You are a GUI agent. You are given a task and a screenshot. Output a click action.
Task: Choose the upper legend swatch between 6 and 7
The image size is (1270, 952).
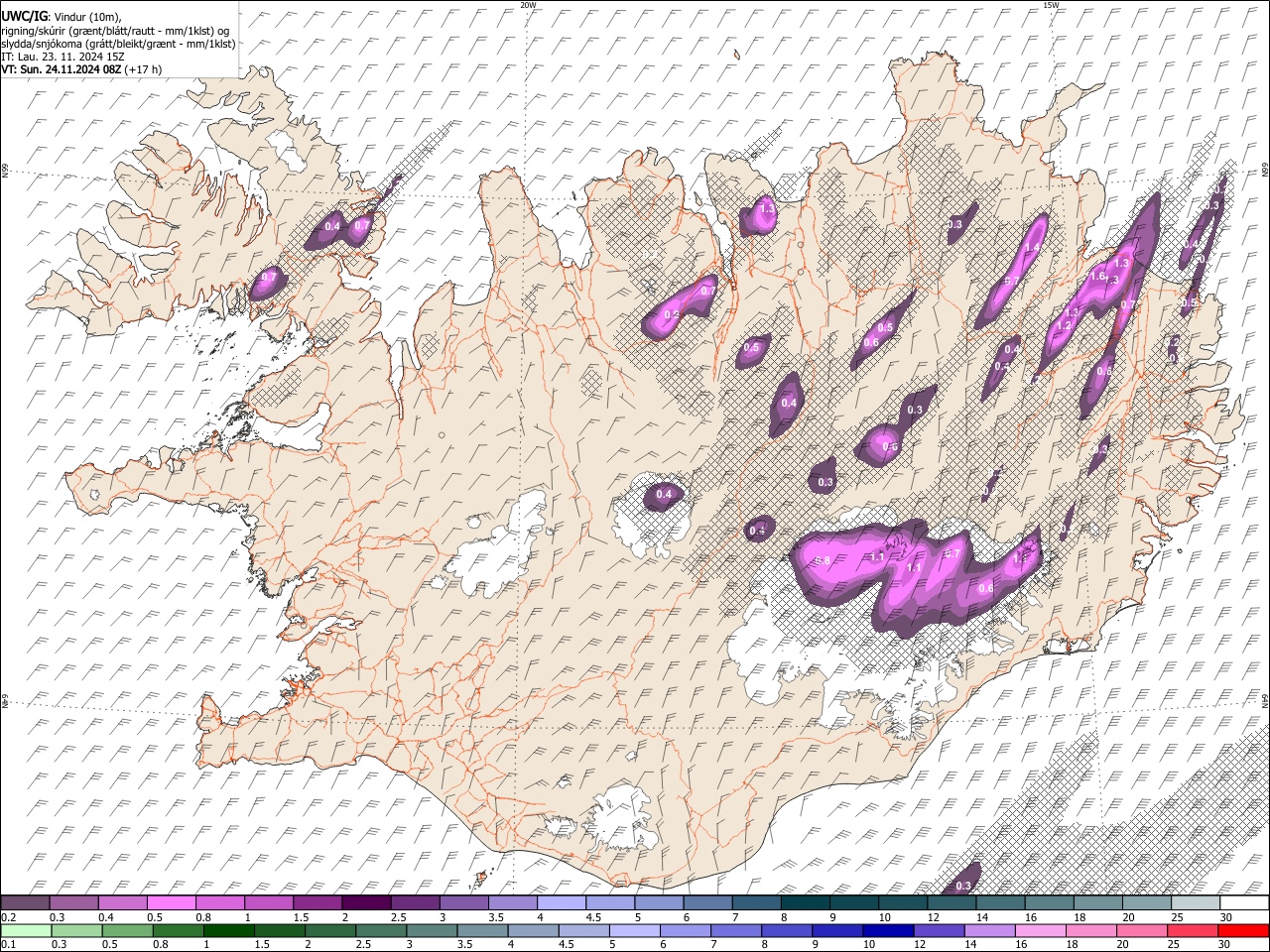tap(707, 902)
